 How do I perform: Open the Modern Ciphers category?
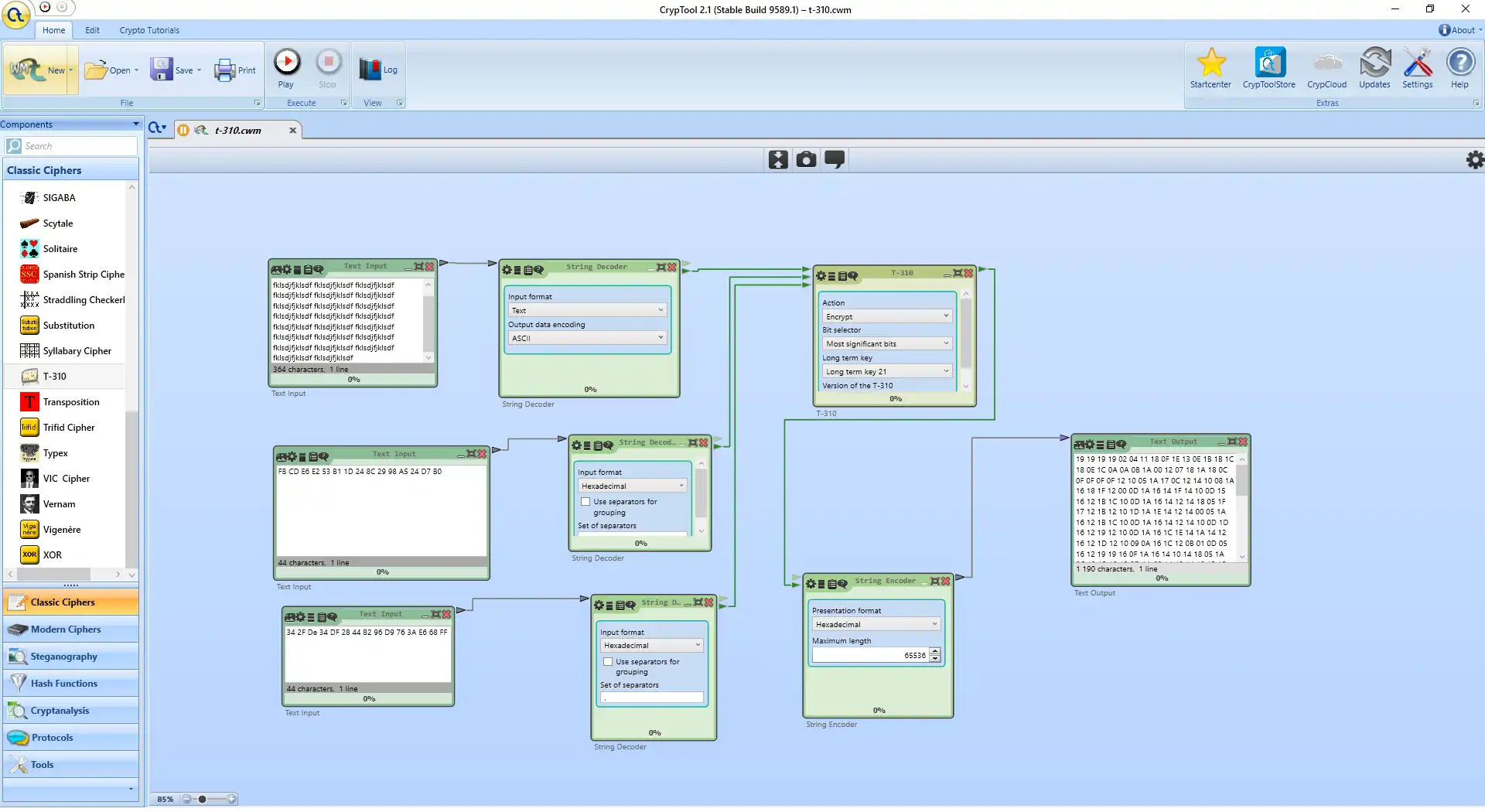pos(70,629)
